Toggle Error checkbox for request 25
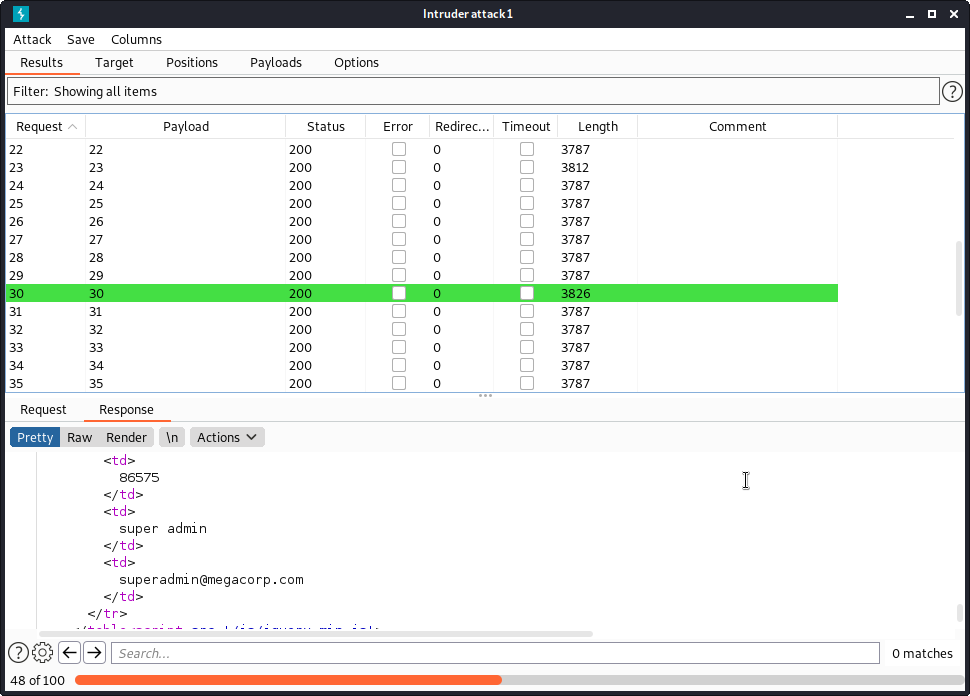 399,203
